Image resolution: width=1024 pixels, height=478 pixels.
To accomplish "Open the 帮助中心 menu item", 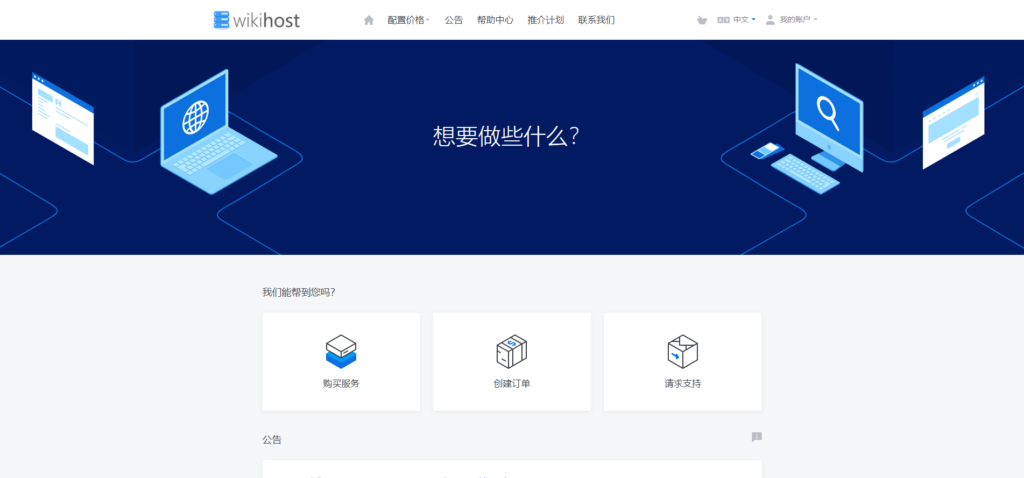I will coord(495,20).
